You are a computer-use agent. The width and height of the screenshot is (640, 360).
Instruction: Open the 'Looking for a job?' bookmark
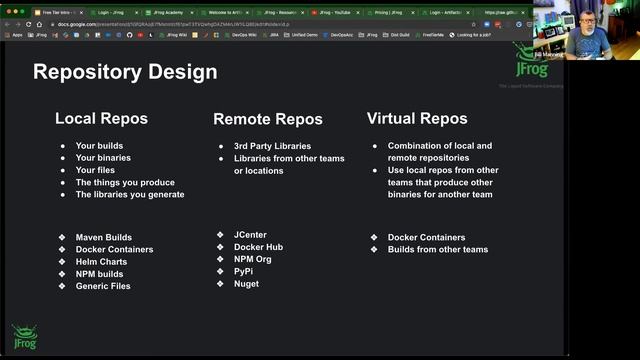coord(470,35)
